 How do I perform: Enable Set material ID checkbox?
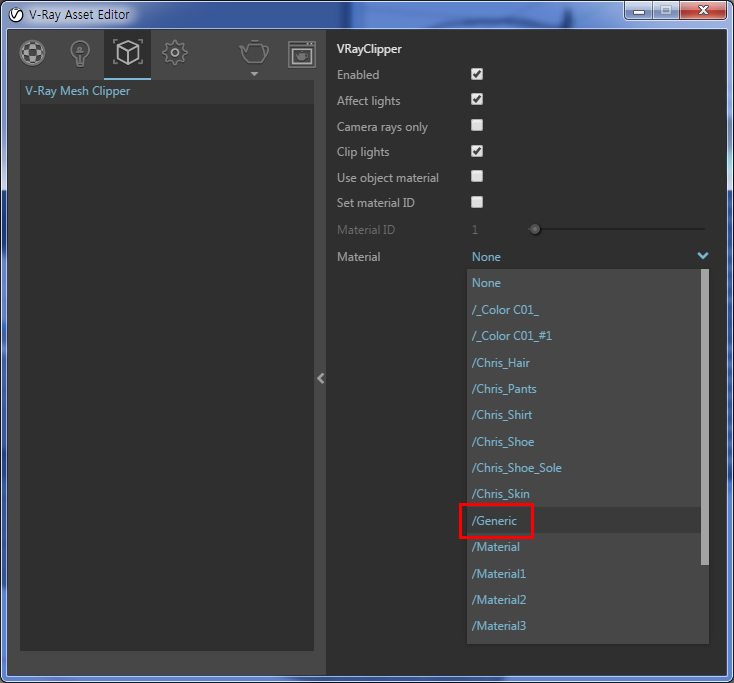(x=477, y=202)
